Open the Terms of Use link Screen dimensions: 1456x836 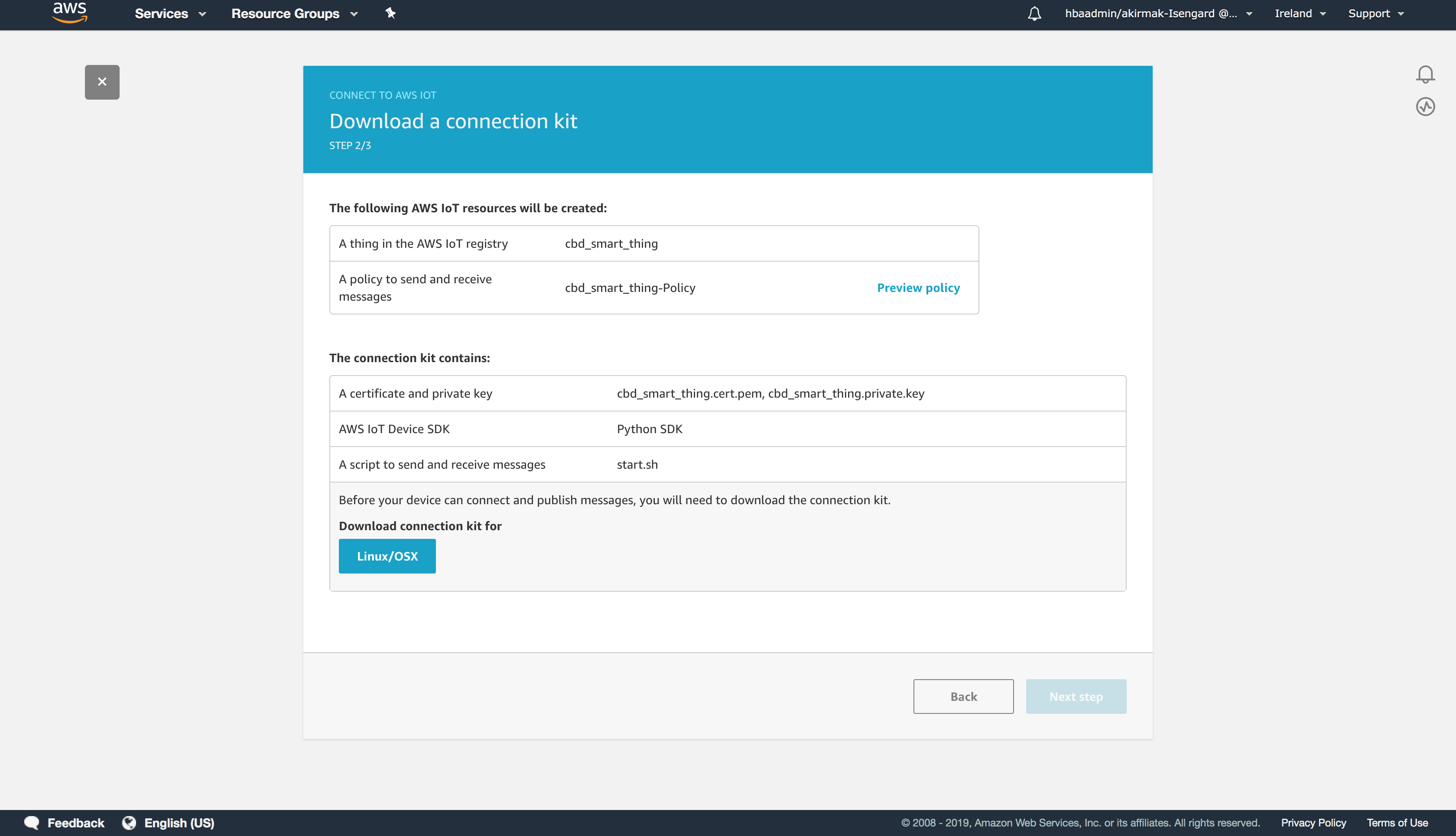click(x=1397, y=823)
